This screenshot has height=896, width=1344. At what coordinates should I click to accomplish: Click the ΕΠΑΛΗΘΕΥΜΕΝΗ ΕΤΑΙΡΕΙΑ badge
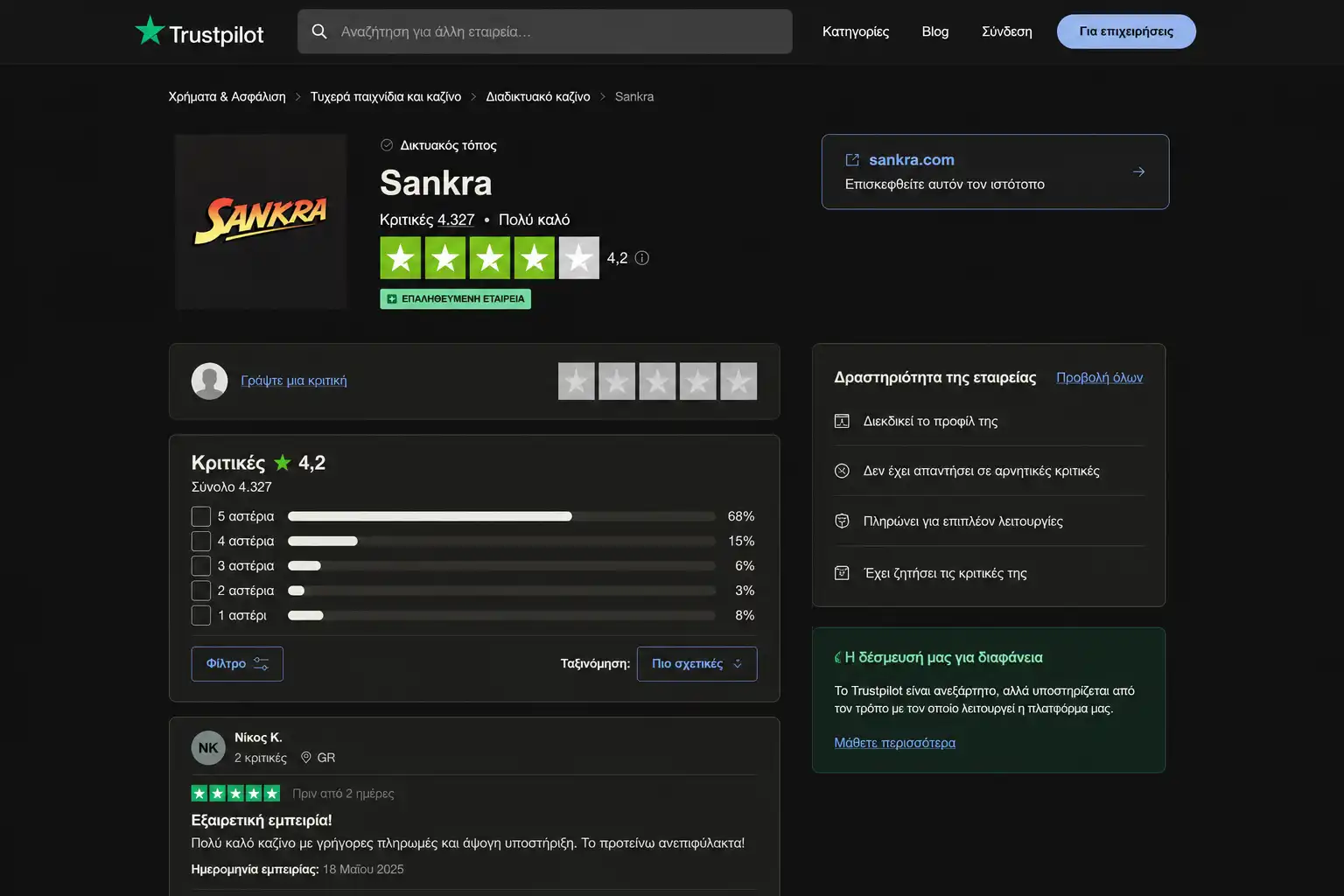pos(455,299)
